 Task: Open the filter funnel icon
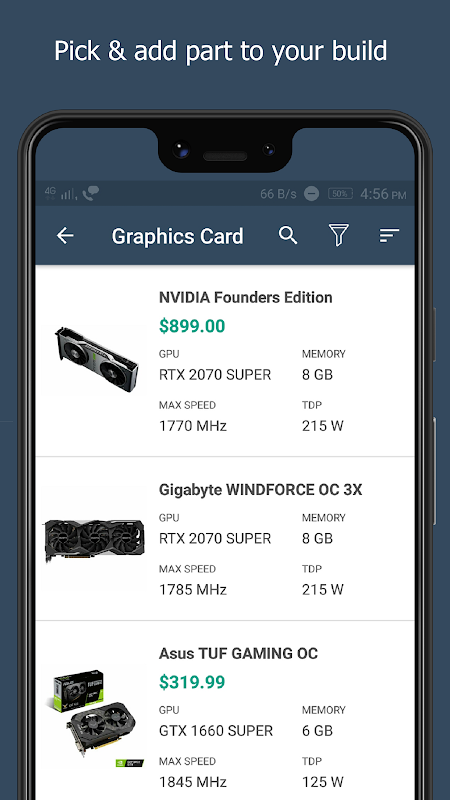pyautogui.click(x=338, y=235)
